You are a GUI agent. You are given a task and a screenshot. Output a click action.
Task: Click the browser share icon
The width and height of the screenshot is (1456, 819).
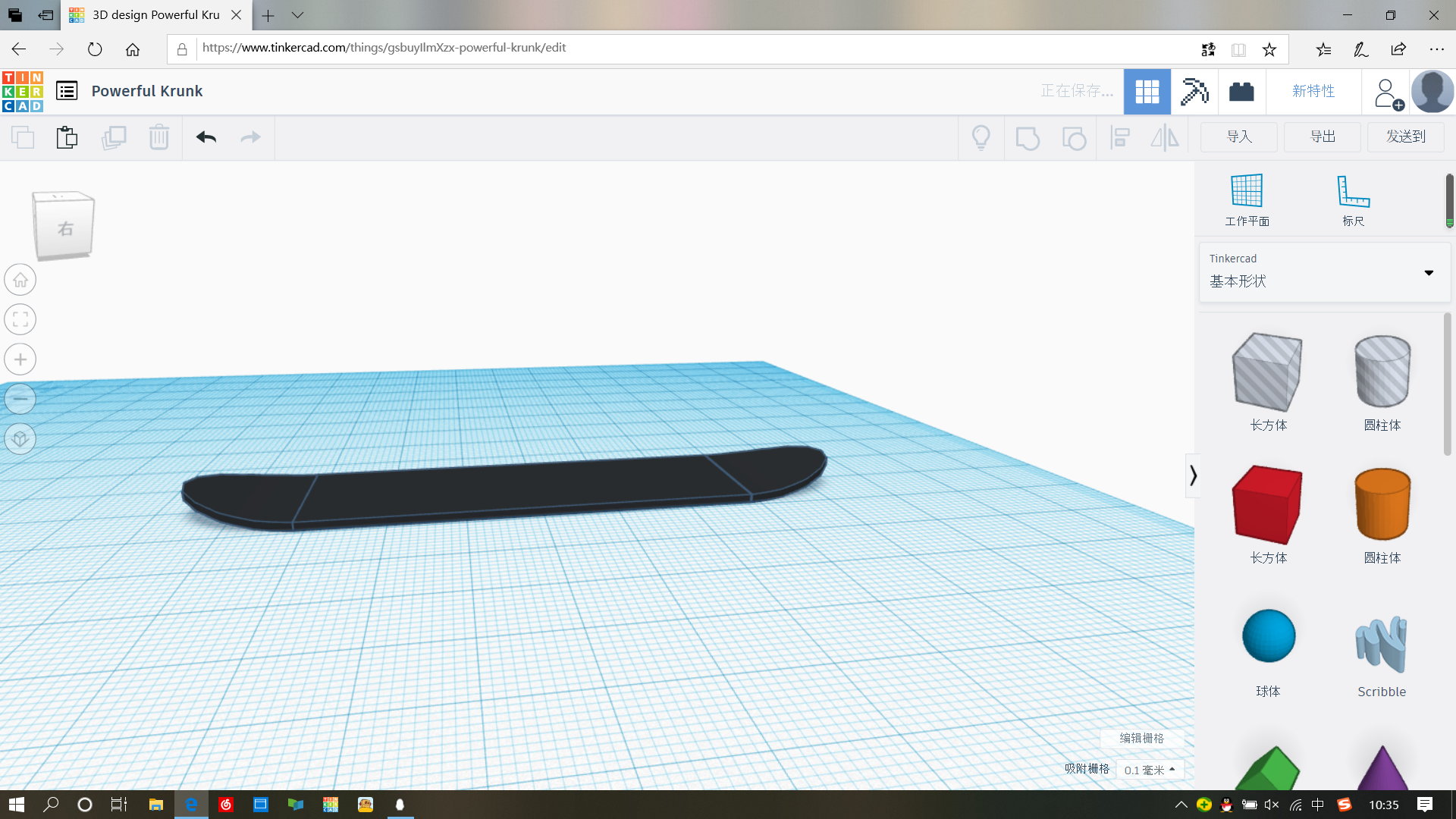coord(1398,49)
